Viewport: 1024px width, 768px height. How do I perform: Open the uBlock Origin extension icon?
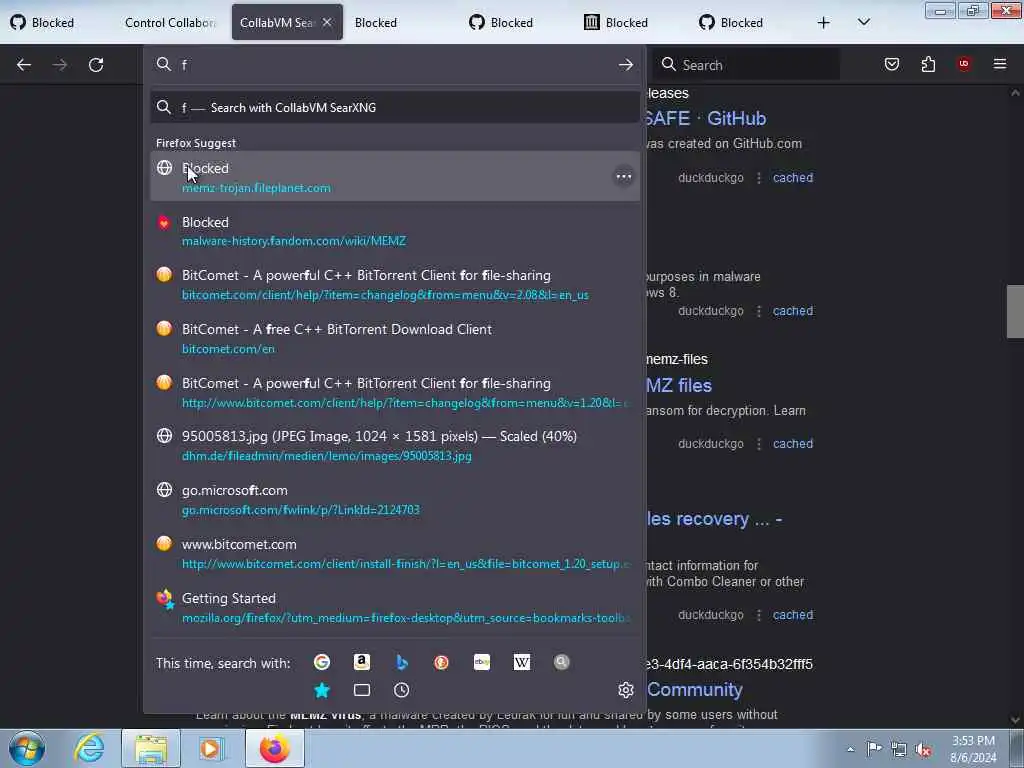tap(964, 64)
